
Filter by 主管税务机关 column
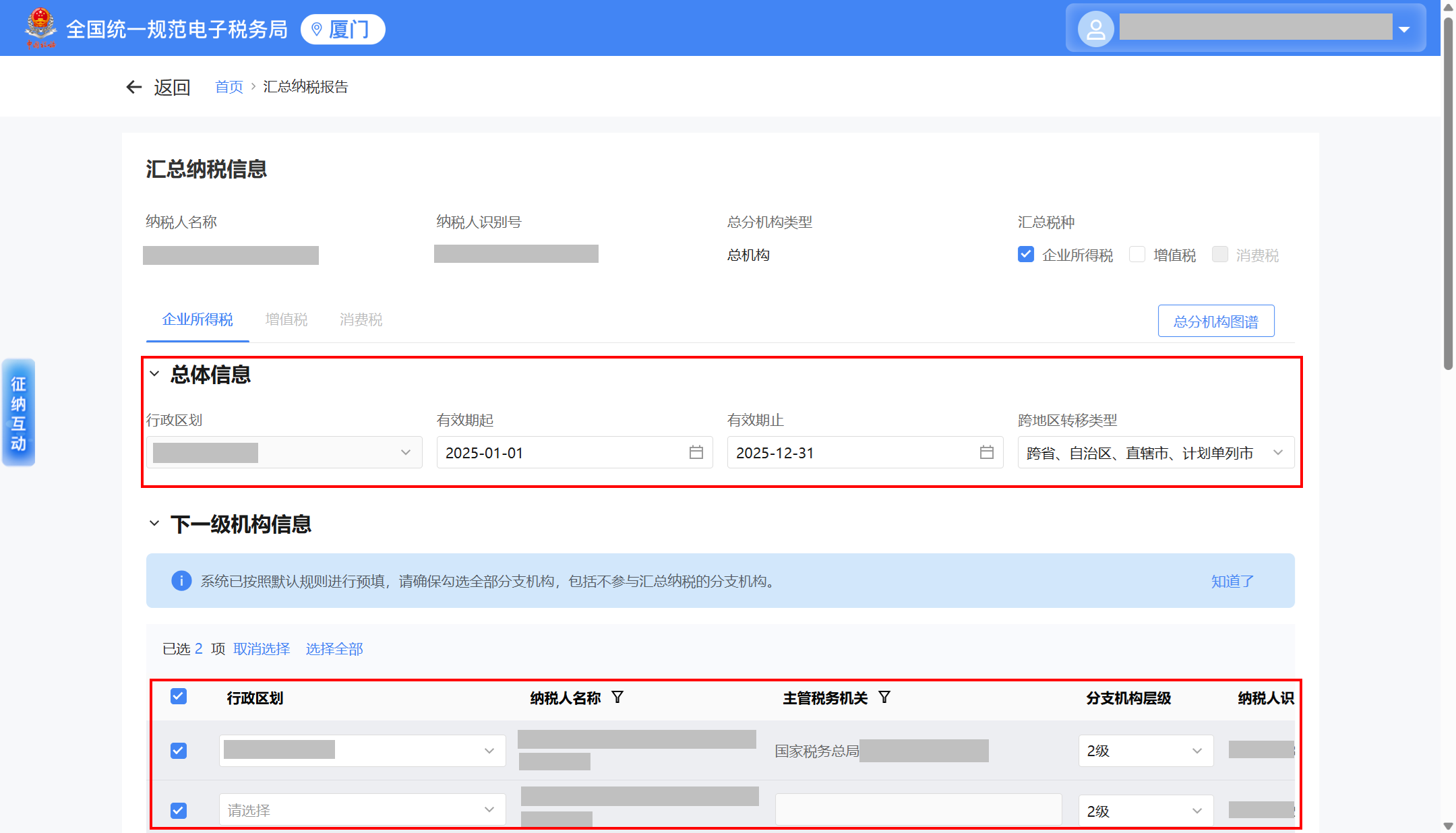point(884,697)
